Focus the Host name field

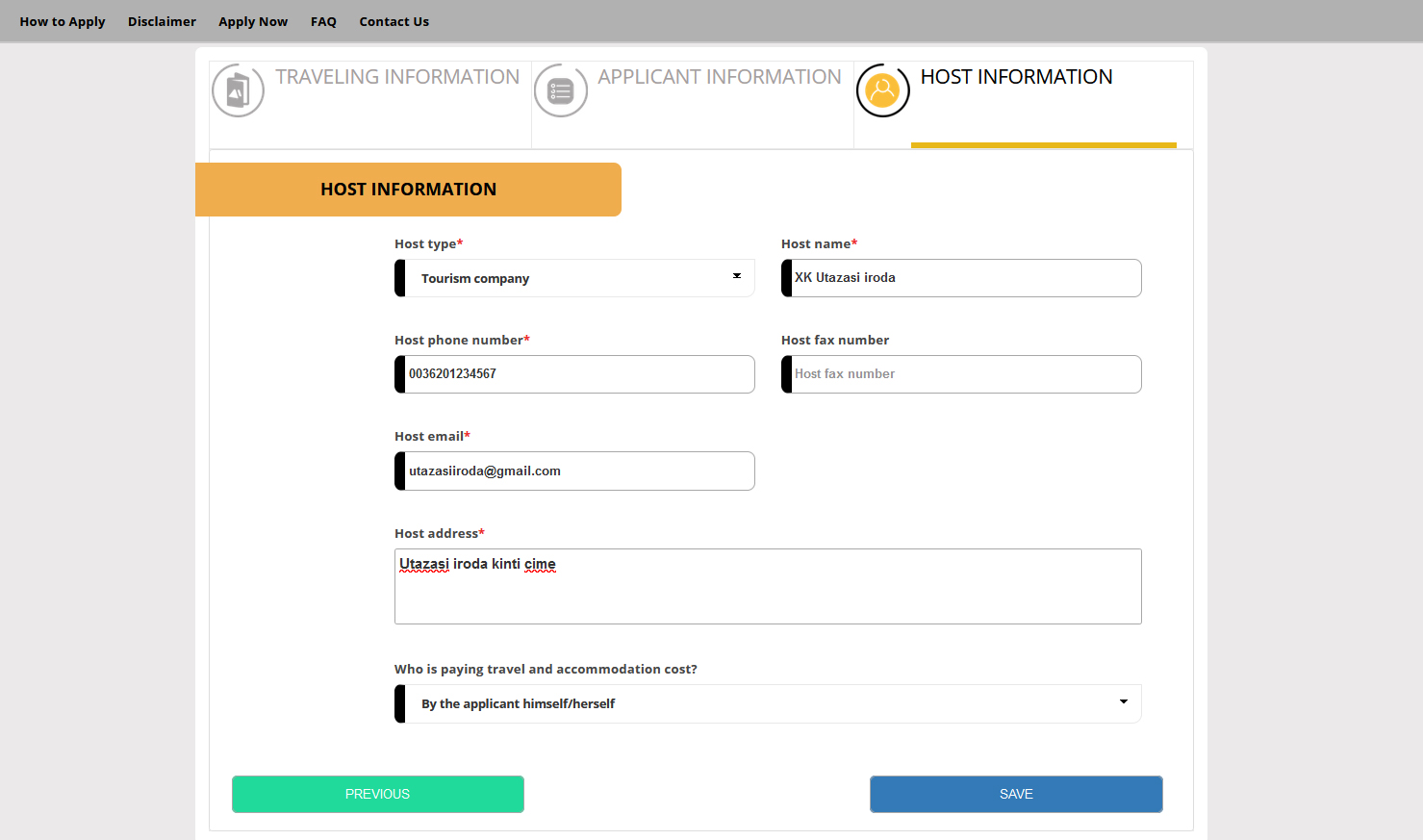(961, 278)
